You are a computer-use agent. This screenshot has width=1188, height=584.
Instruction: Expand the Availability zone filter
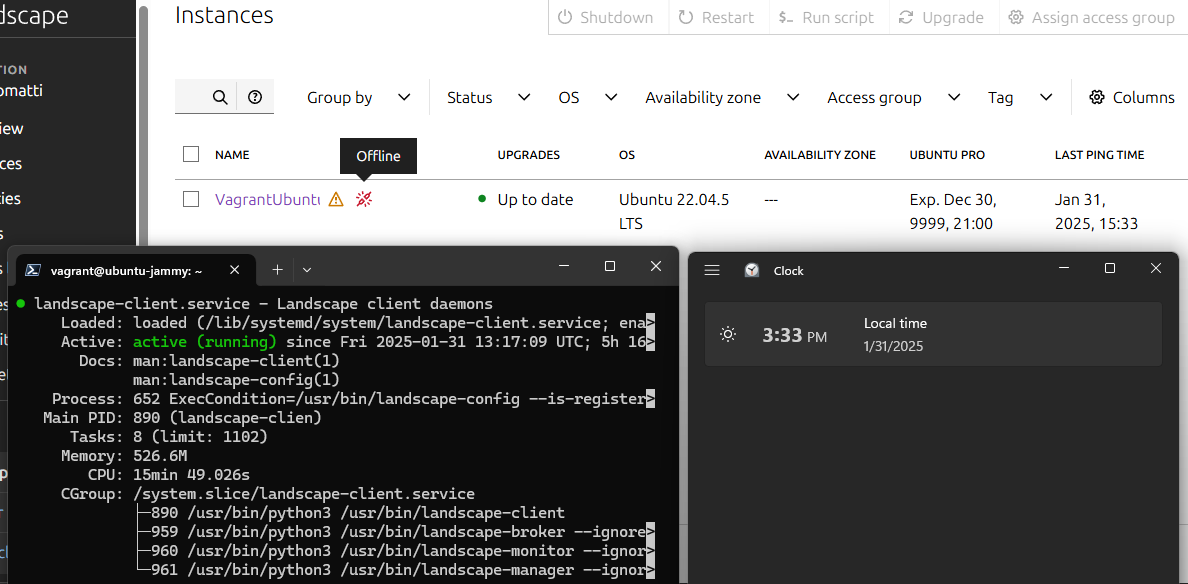point(722,97)
